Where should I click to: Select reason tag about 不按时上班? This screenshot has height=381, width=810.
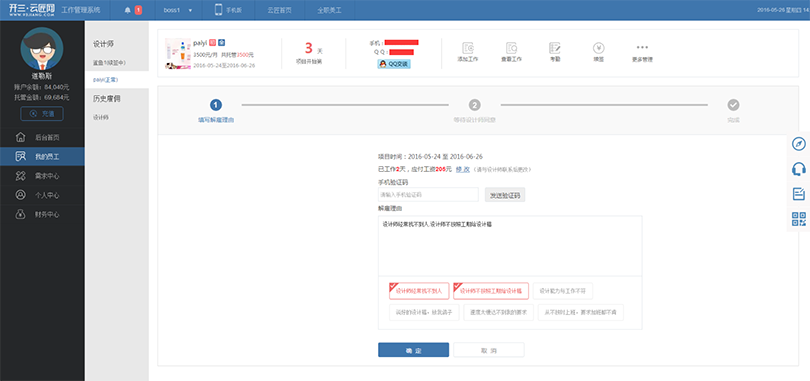(x=581, y=312)
